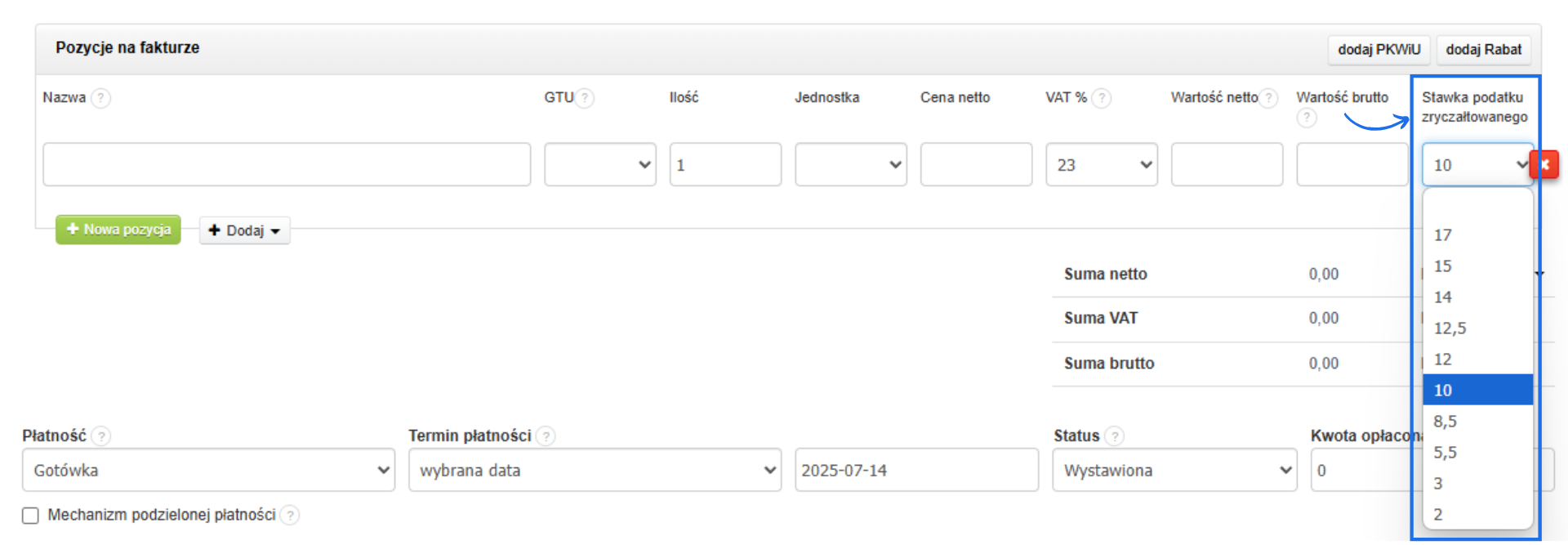This screenshot has width=1568, height=545.
Task: Click the help icon under Wartość brutto
Action: pyautogui.click(x=1307, y=118)
